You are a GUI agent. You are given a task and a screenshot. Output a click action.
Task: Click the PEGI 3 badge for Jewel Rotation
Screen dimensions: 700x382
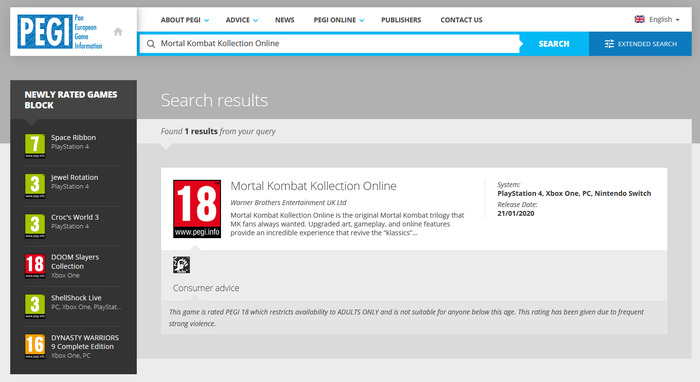(35, 186)
